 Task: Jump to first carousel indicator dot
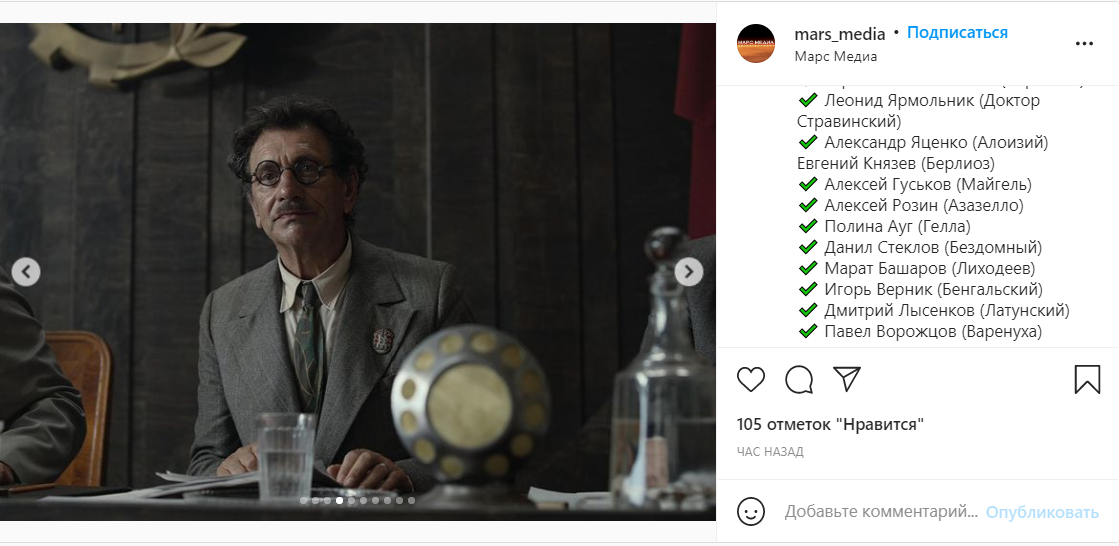tap(303, 500)
